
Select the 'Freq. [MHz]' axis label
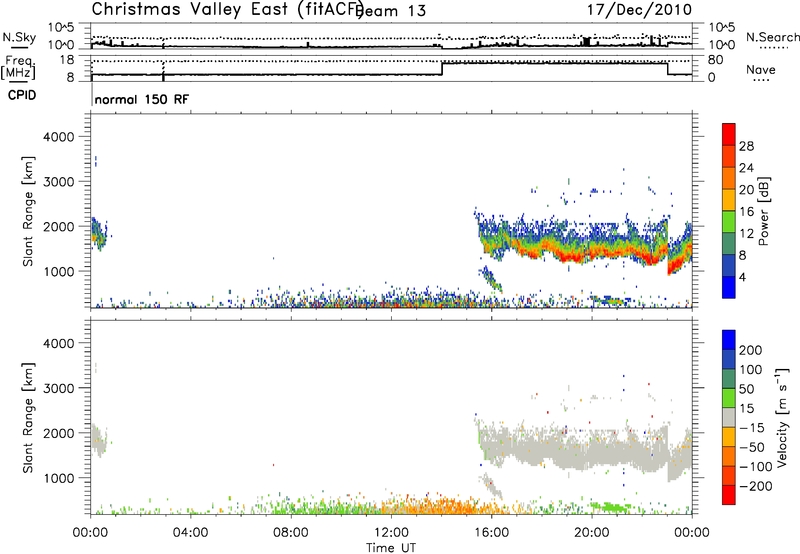[19, 67]
